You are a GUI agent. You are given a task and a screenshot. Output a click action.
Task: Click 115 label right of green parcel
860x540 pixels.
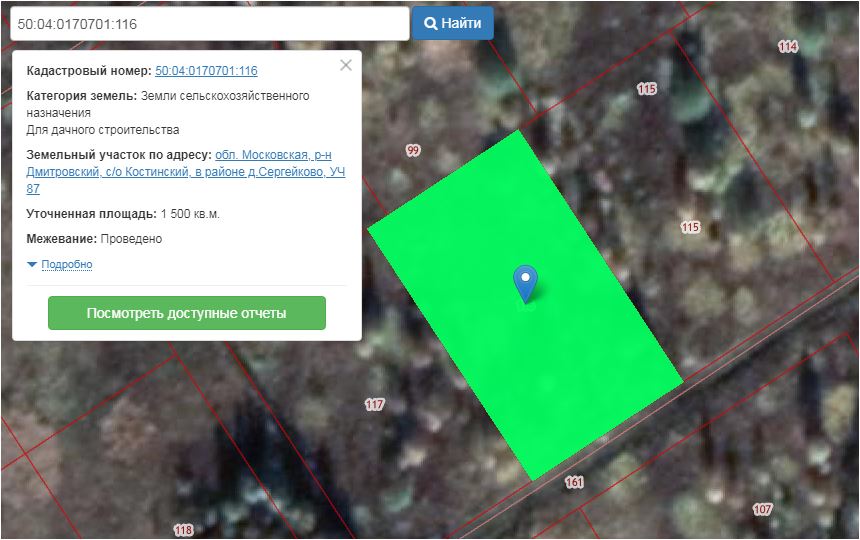click(690, 227)
